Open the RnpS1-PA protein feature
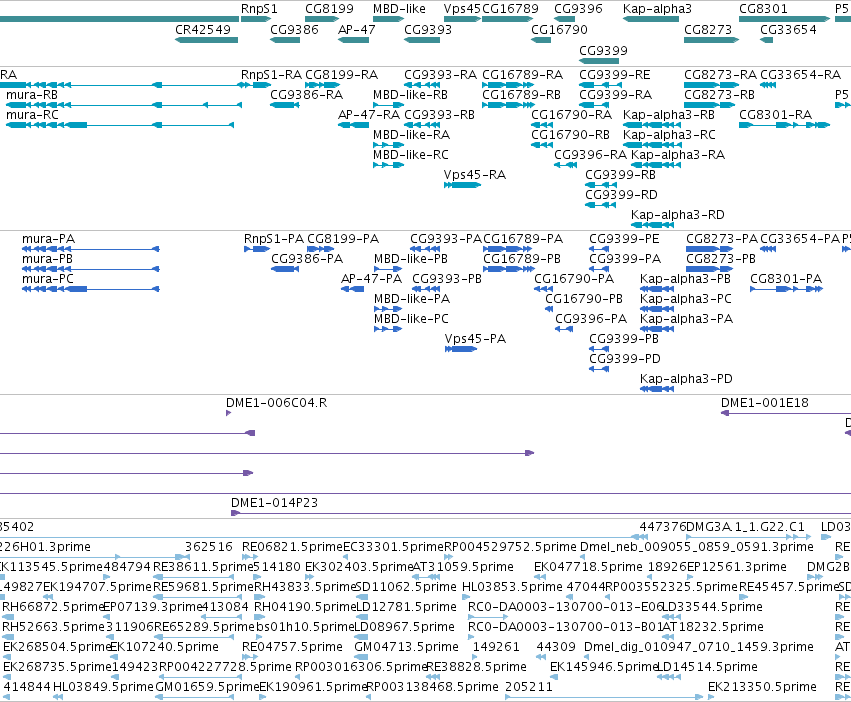 (x=257, y=249)
